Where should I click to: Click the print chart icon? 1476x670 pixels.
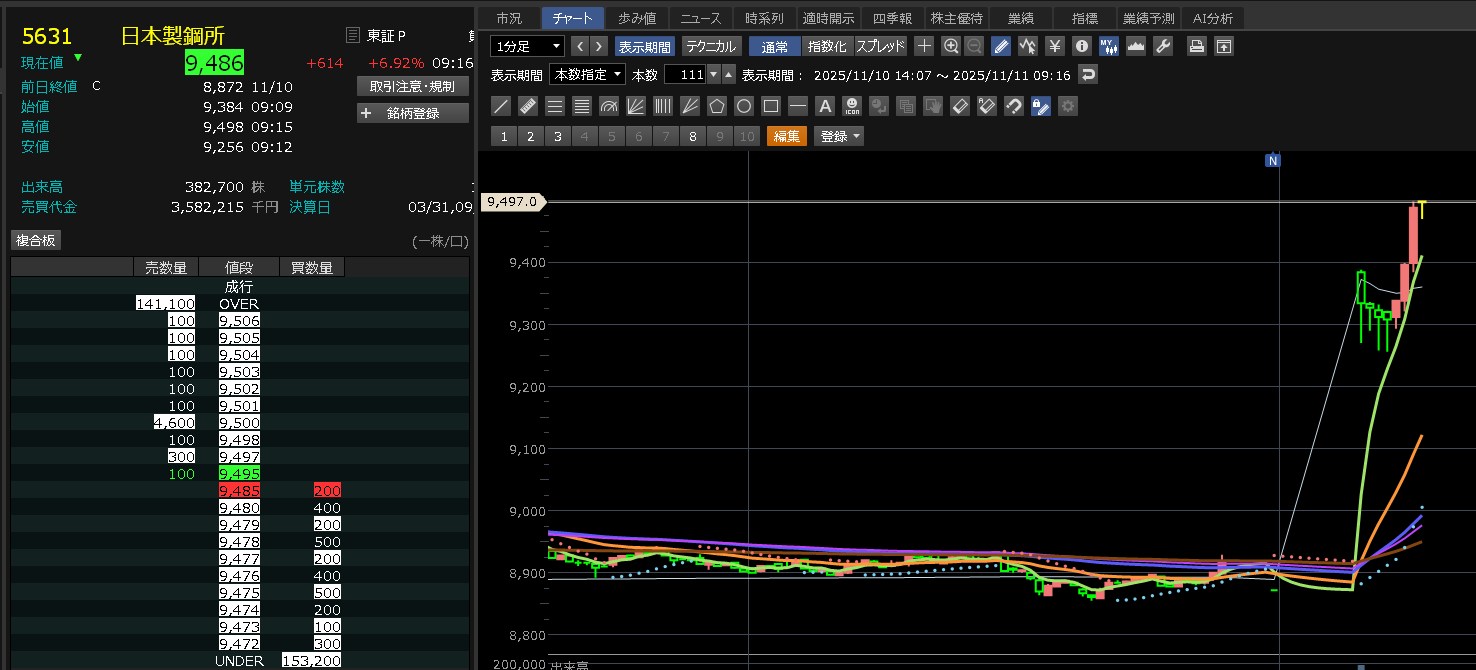tap(1196, 46)
